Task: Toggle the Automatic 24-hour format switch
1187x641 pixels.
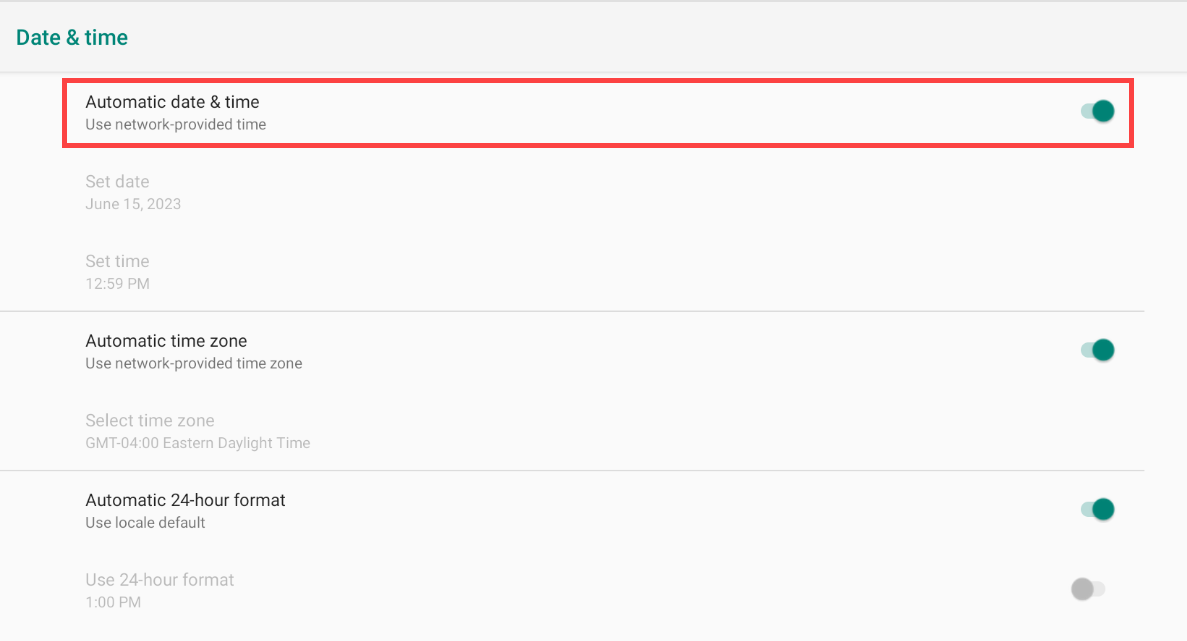Action: pyautogui.click(x=1098, y=510)
